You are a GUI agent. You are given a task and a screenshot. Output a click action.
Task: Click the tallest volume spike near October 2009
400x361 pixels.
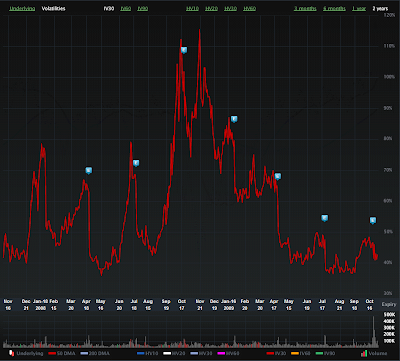[x=373, y=331]
